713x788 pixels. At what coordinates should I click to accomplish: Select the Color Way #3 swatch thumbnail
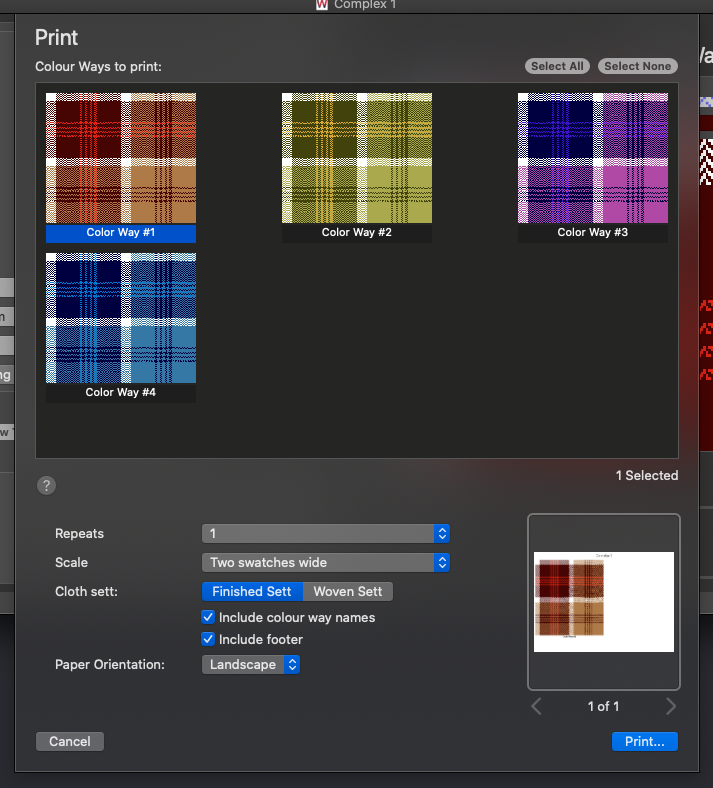click(593, 158)
